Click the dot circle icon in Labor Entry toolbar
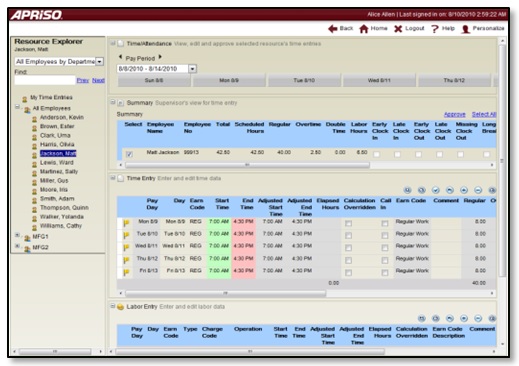The width and height of the screenshot is (519, 366). coord(464,318)
